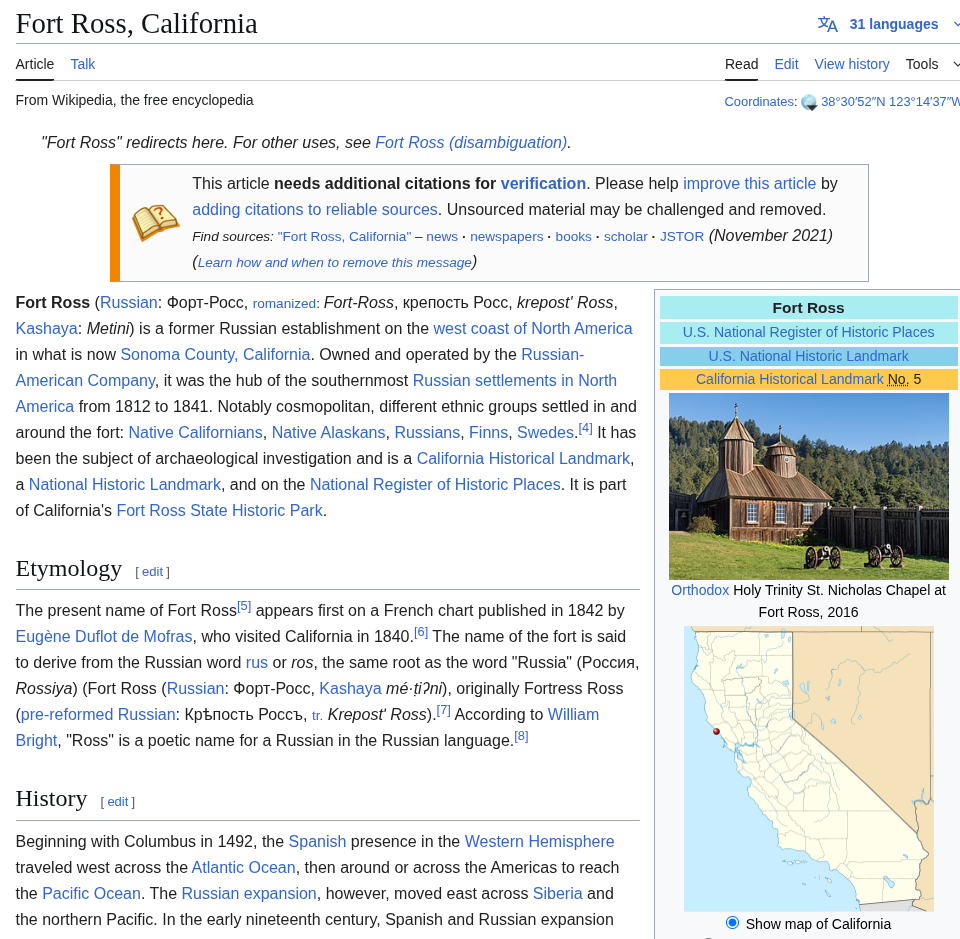Open the Siberia link
960x939 pixels.
[557, 894]
